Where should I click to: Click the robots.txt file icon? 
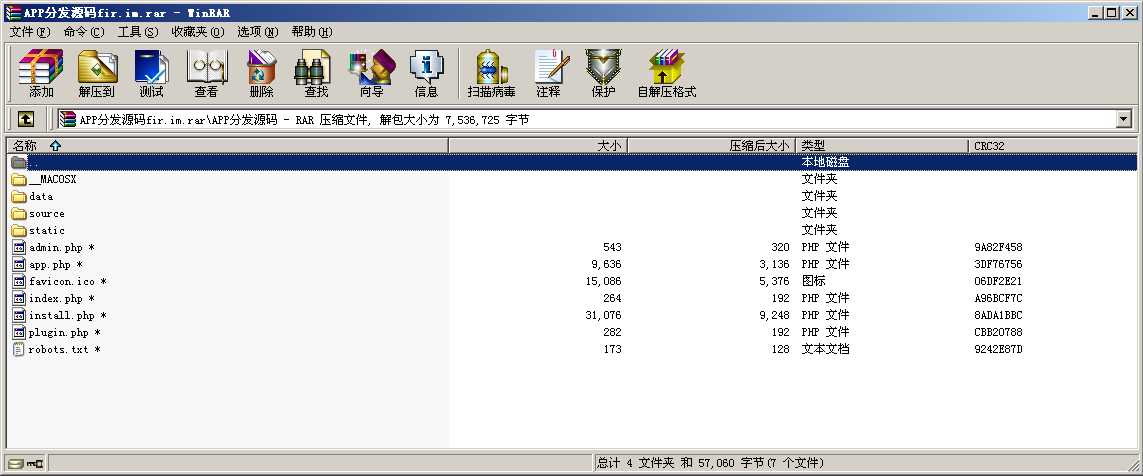tap(19, 349)
